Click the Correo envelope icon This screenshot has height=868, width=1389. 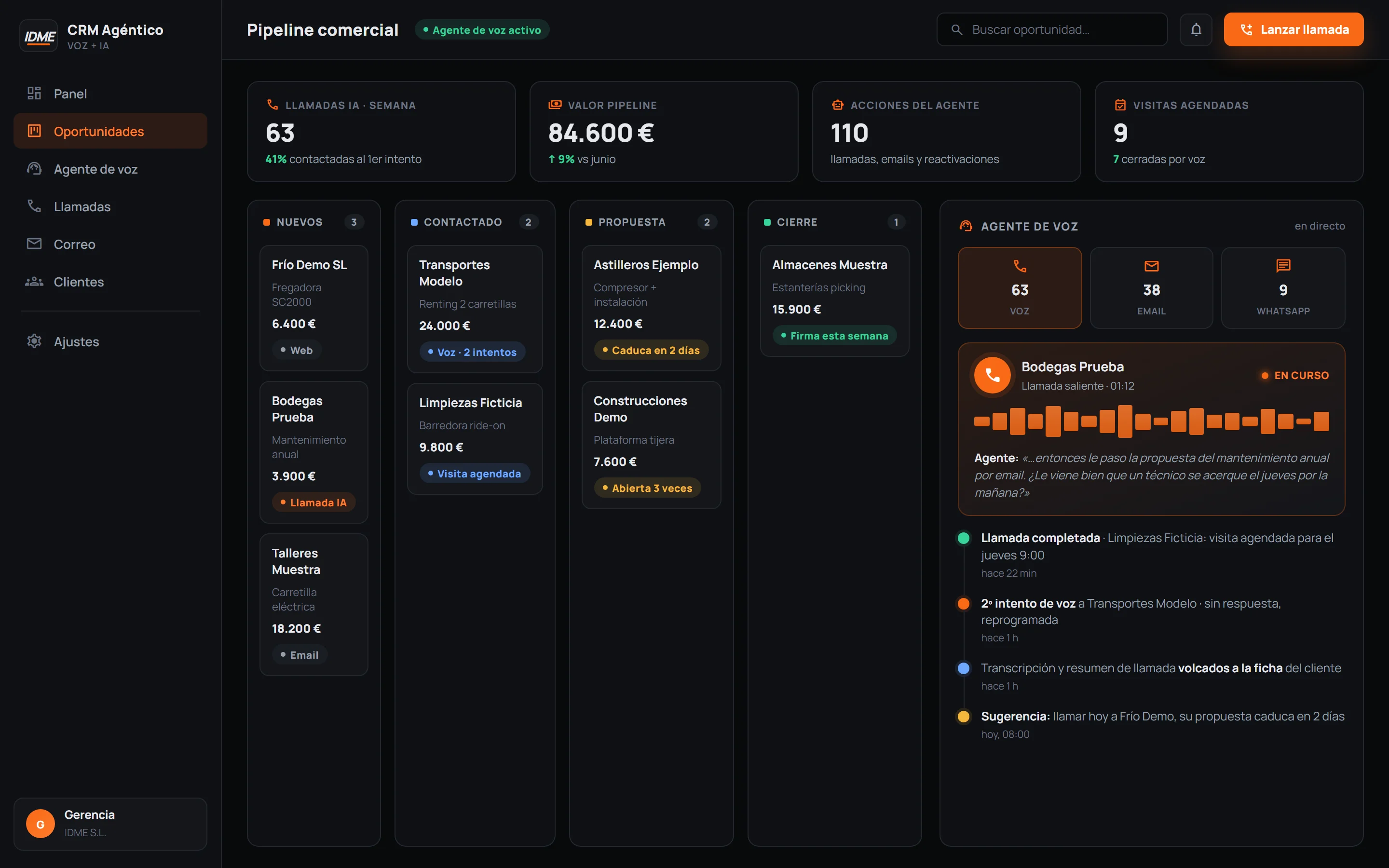click(34, 244)
